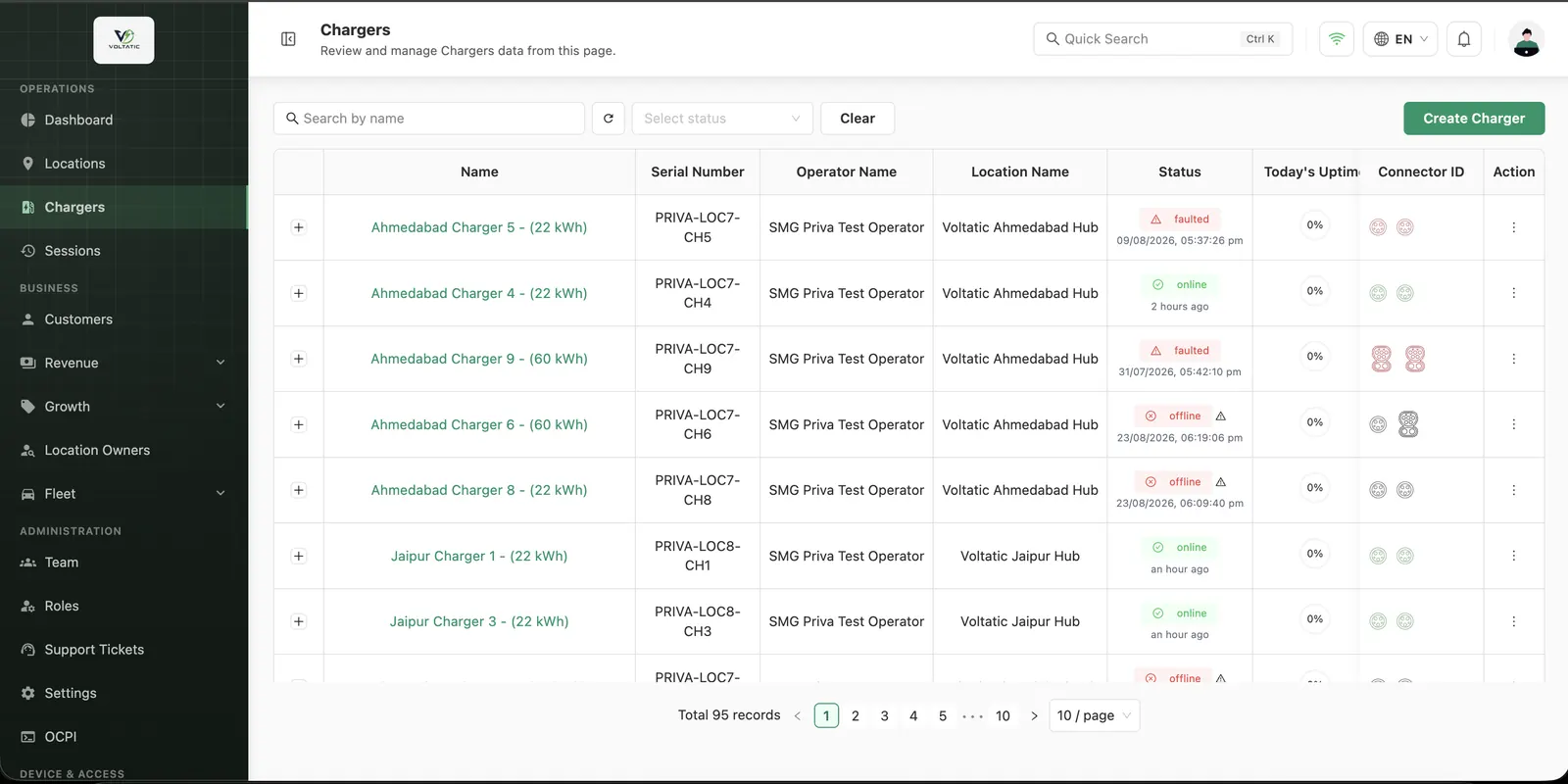
Task: Go to page 2 of records
Action: pos(856,716)
